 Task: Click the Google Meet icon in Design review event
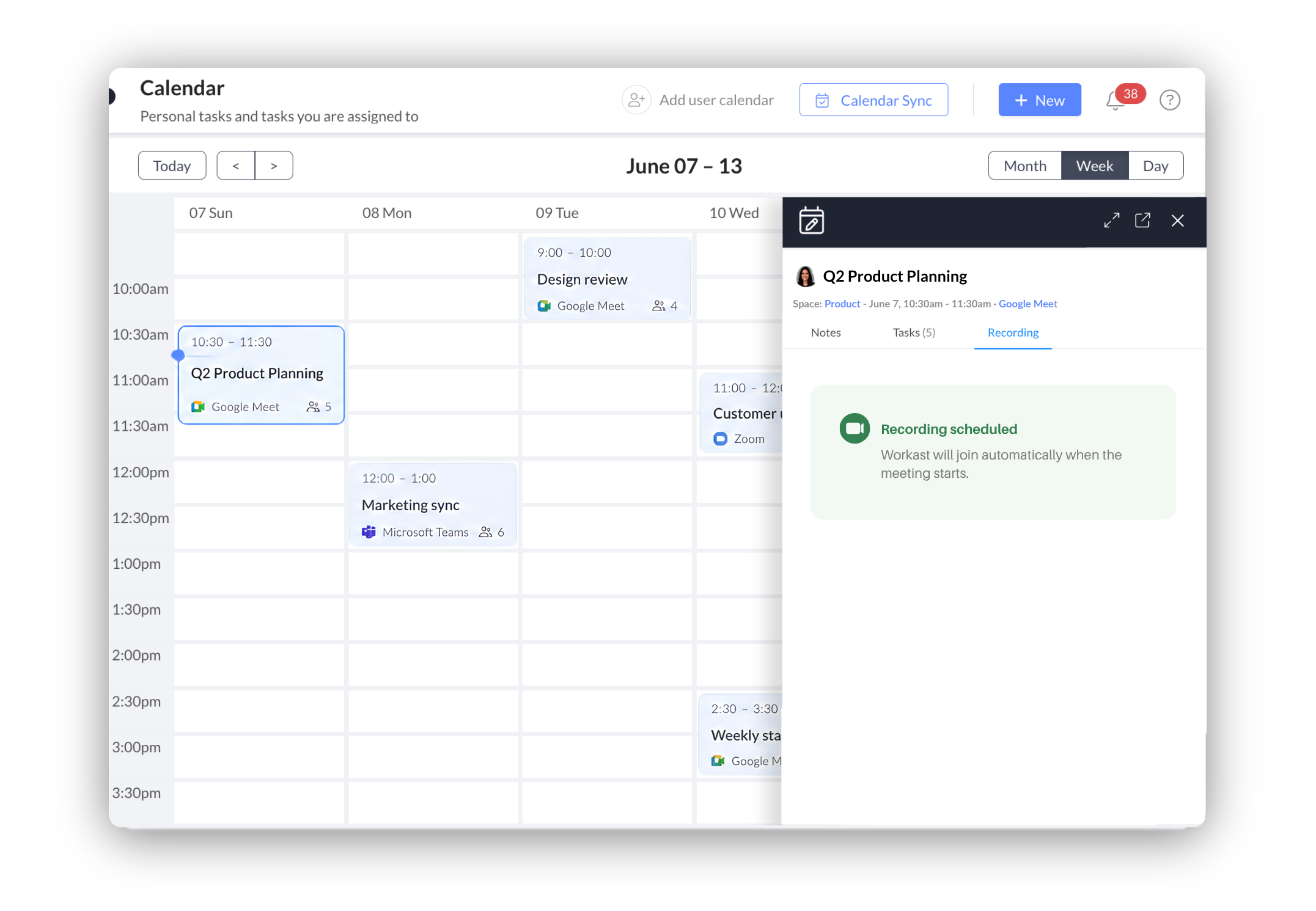[543, 306]
